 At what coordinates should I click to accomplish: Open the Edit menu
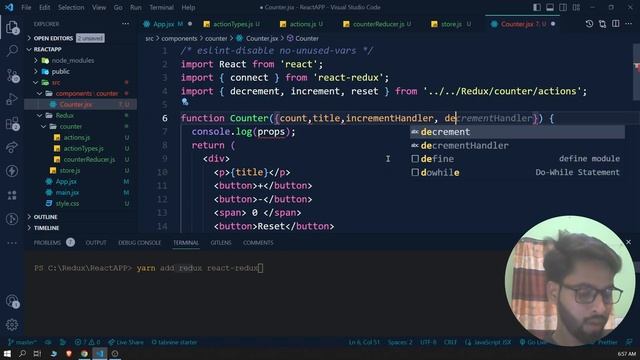pyautogui.click(x=44, y=7)
